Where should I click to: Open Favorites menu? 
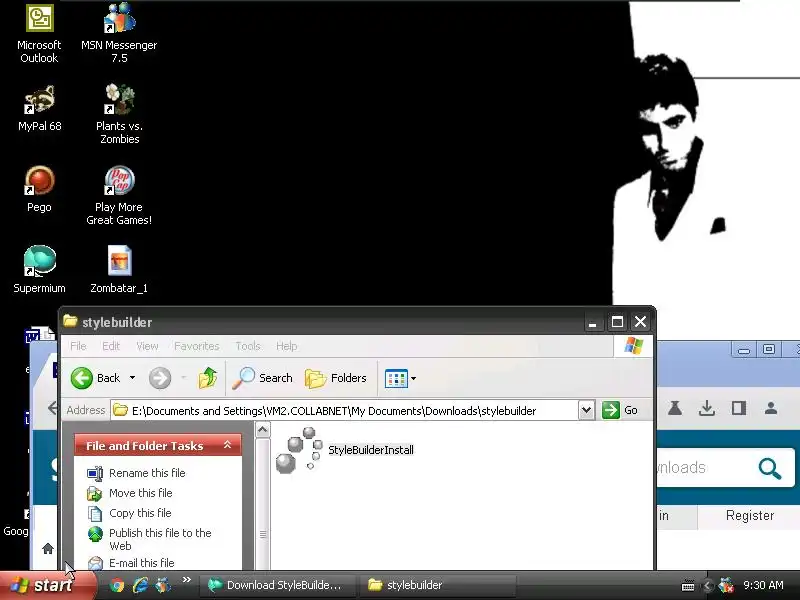[x=196, y=346]
